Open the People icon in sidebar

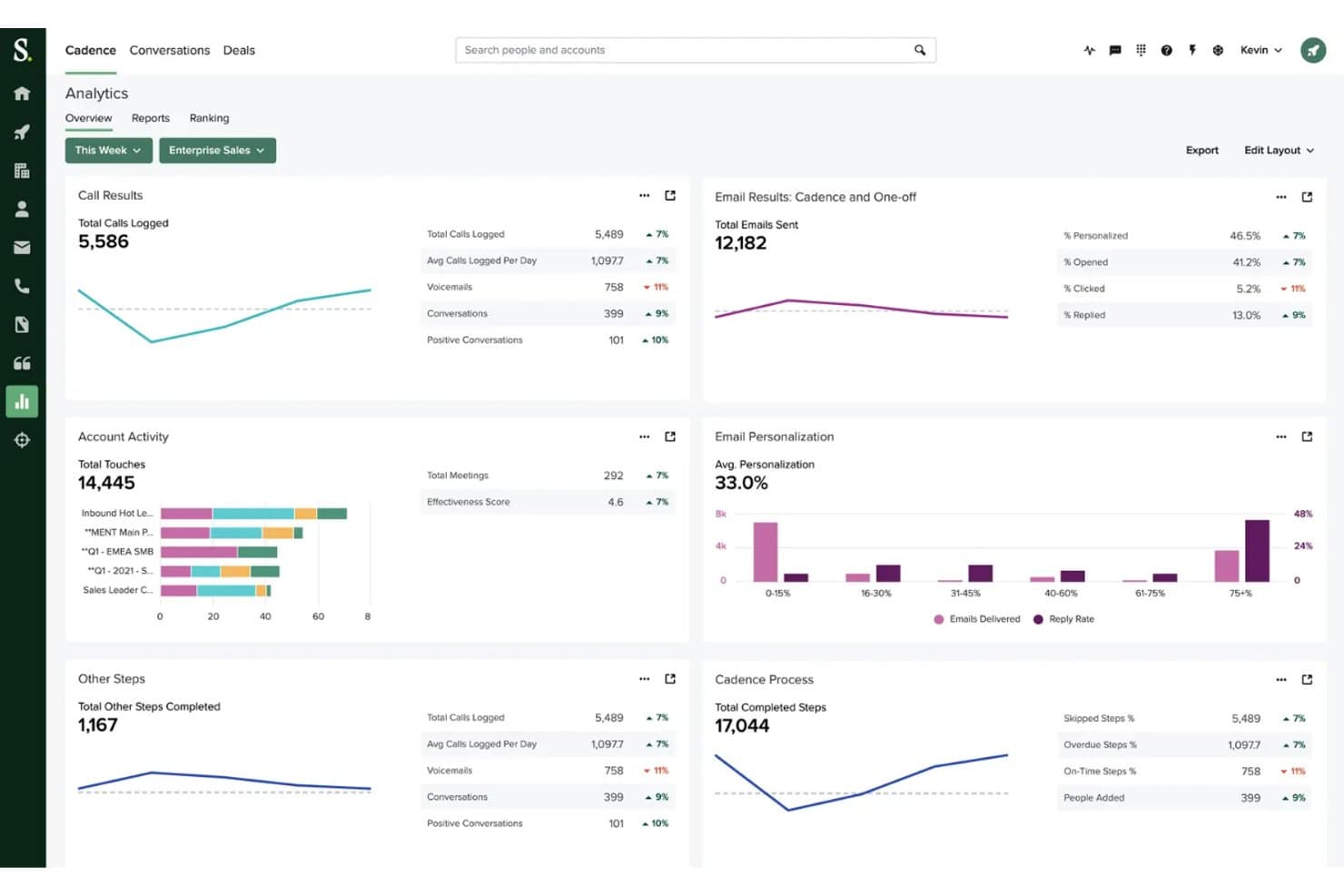click(x=22, y=209)
